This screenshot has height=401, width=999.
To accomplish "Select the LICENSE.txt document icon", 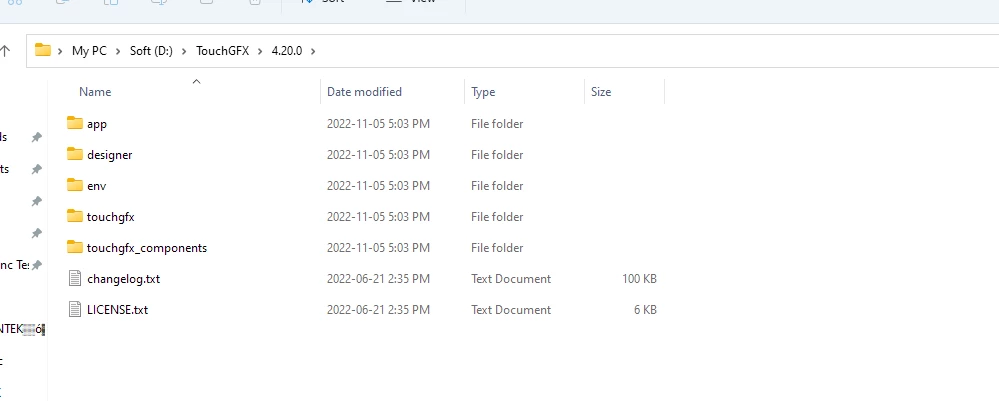I will click(x=75, y=309).
